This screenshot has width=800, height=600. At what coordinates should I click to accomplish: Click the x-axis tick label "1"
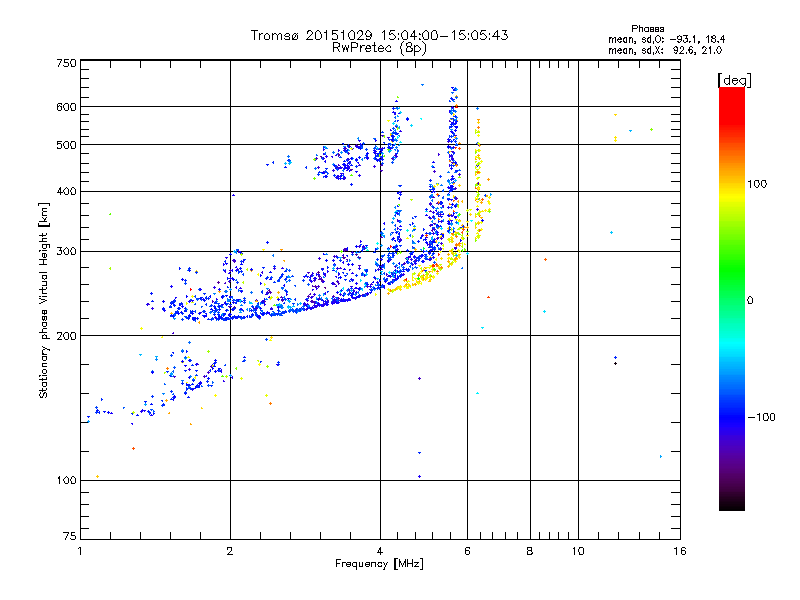point(80,551)
